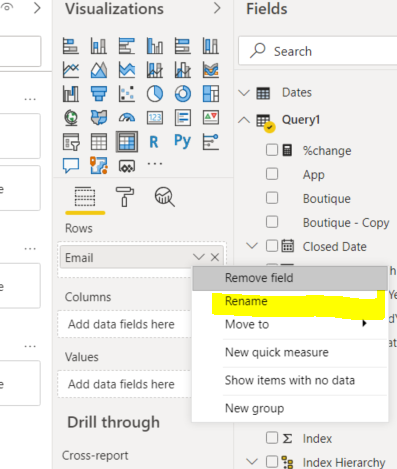Select the Key influencers visual
This screenshot has height=469, width=397.
[x=211, y=142]
